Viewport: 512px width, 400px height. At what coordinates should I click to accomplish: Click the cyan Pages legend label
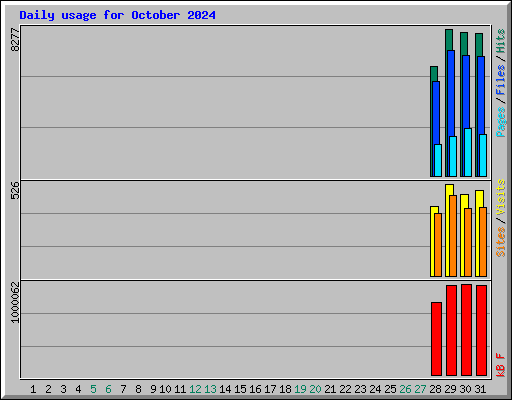pos(500,122)
